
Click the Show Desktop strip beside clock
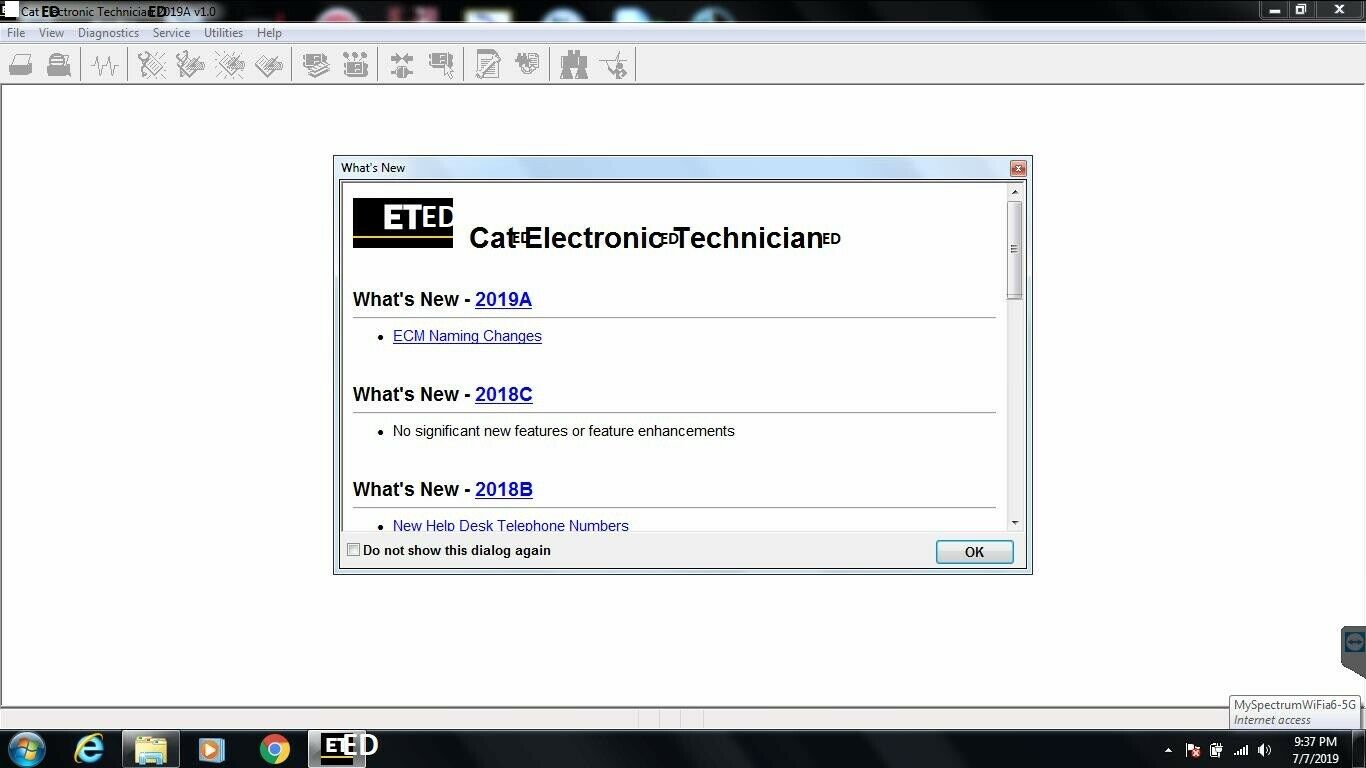tap(1358, 749)
